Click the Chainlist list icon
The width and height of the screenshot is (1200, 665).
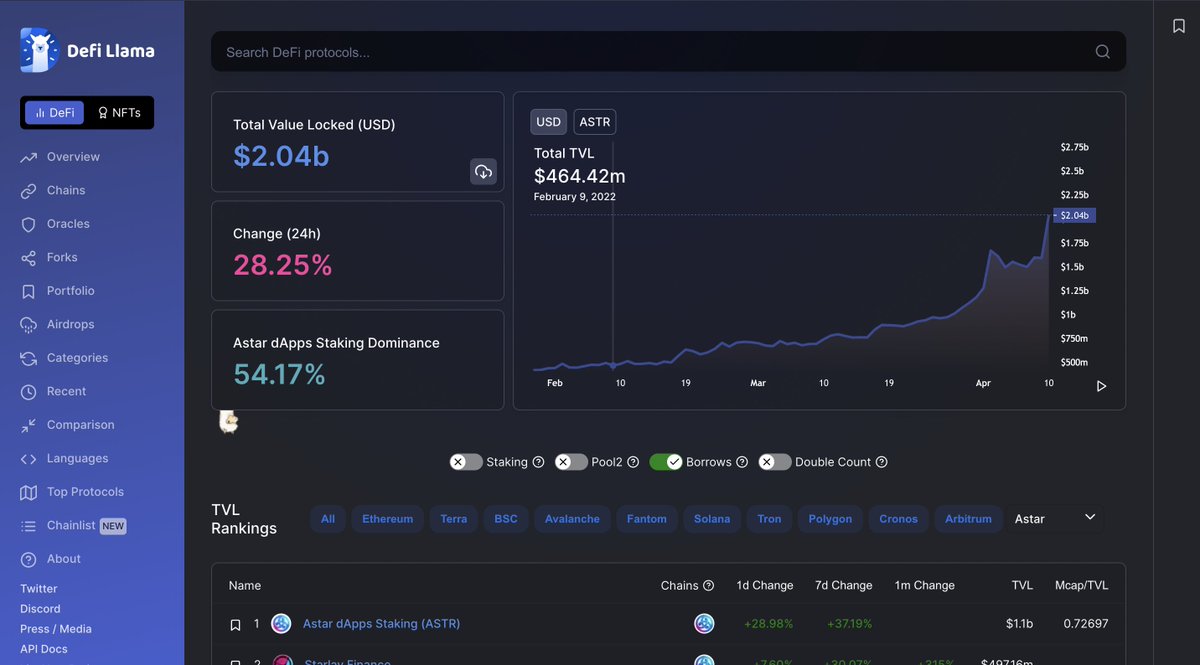coord(28,526)
